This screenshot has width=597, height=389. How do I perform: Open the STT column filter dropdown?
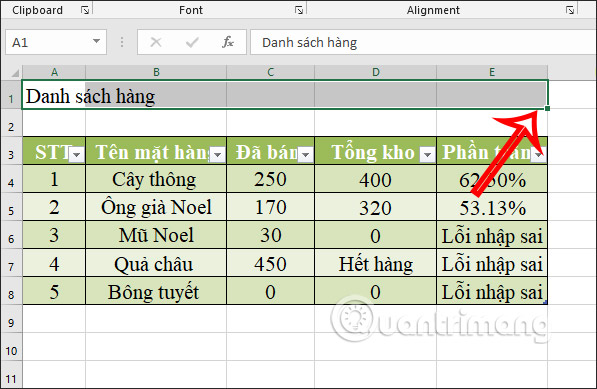[77, 155]
